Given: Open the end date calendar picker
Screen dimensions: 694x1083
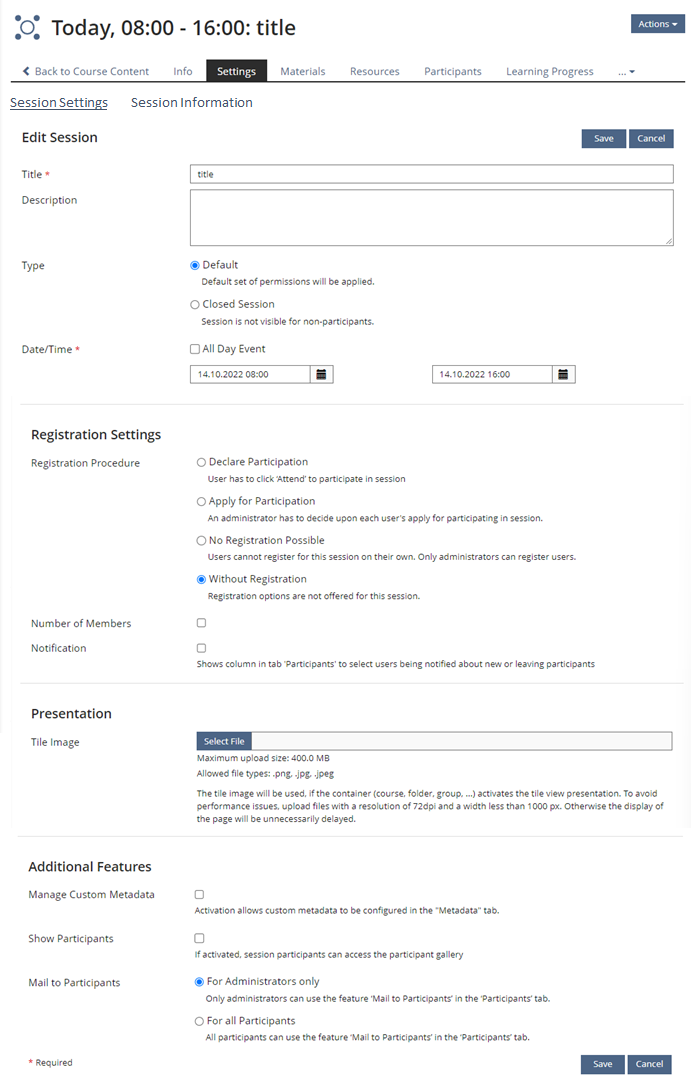Looking at the screenshot, I should (x=563, y=374).
